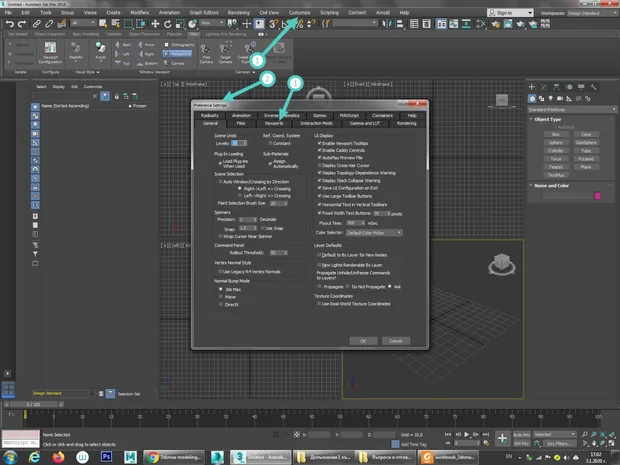620x465 pixels.
Task: Click OK in Preference Settings dialog
Action: click(364, 340)
